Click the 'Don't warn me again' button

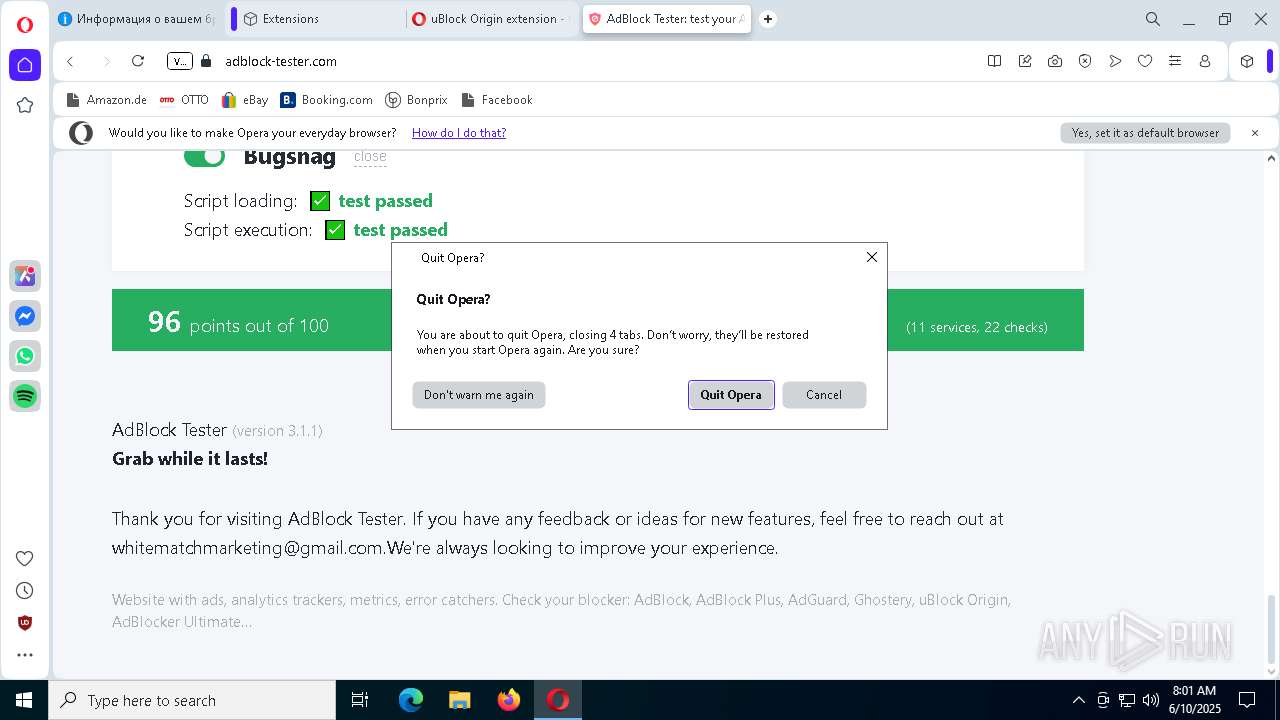point(479,395)
